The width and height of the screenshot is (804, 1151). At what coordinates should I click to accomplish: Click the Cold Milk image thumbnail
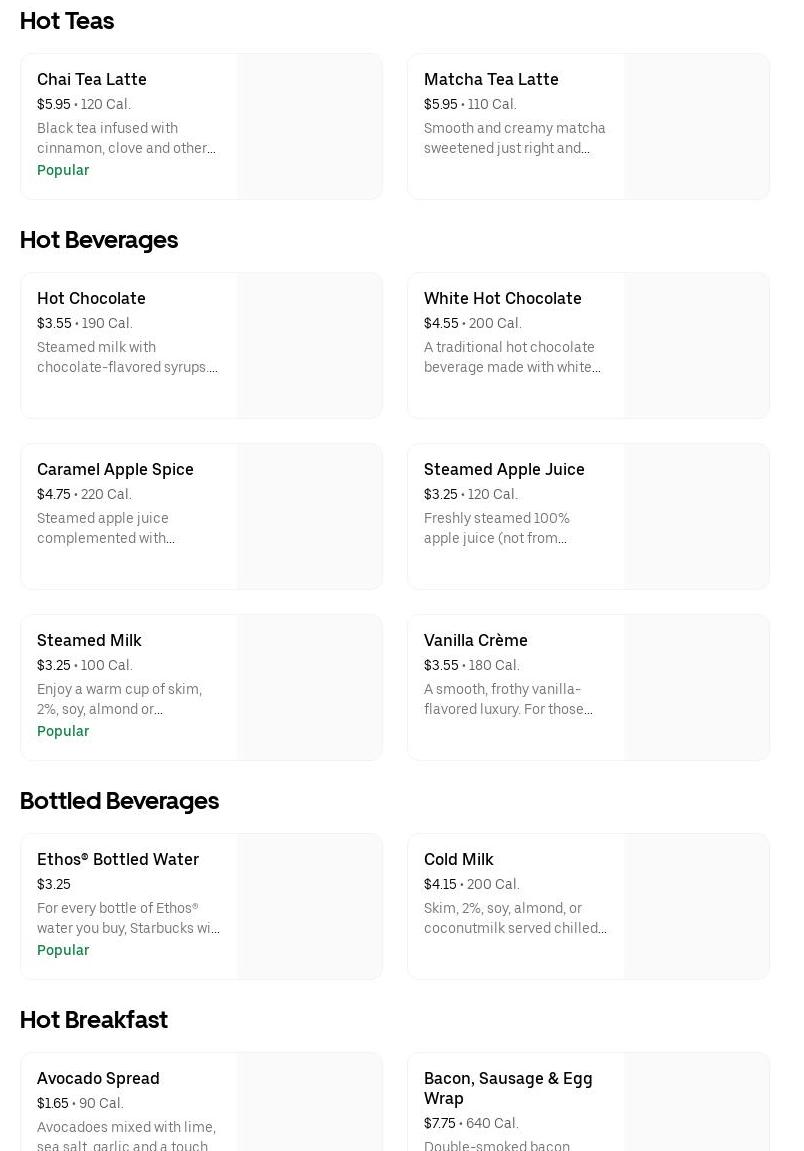[696, 907]
